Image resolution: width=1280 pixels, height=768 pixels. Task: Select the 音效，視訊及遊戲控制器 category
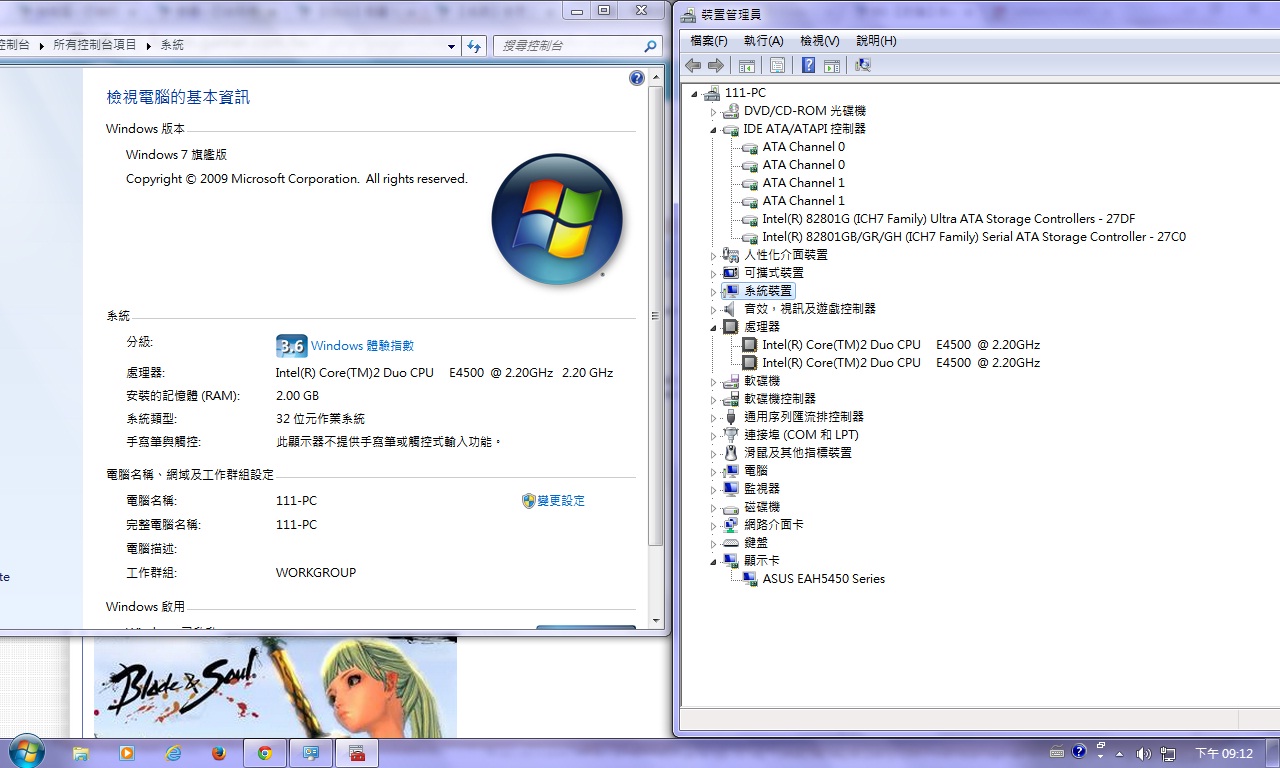pyautogui.click(x=809, y=309)
